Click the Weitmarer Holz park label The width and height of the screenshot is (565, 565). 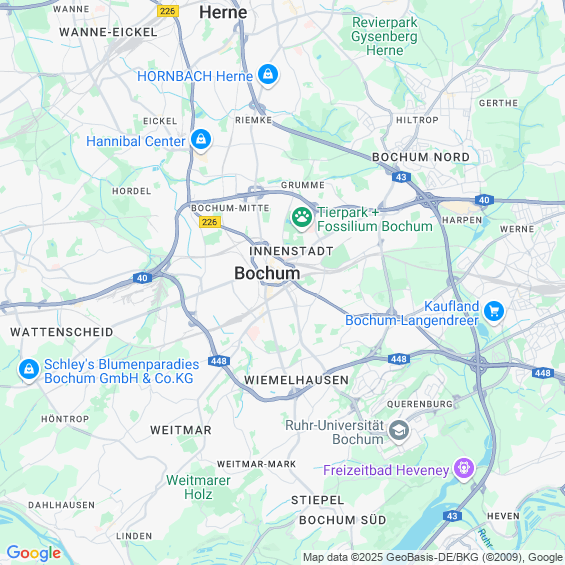coord(198,487)
